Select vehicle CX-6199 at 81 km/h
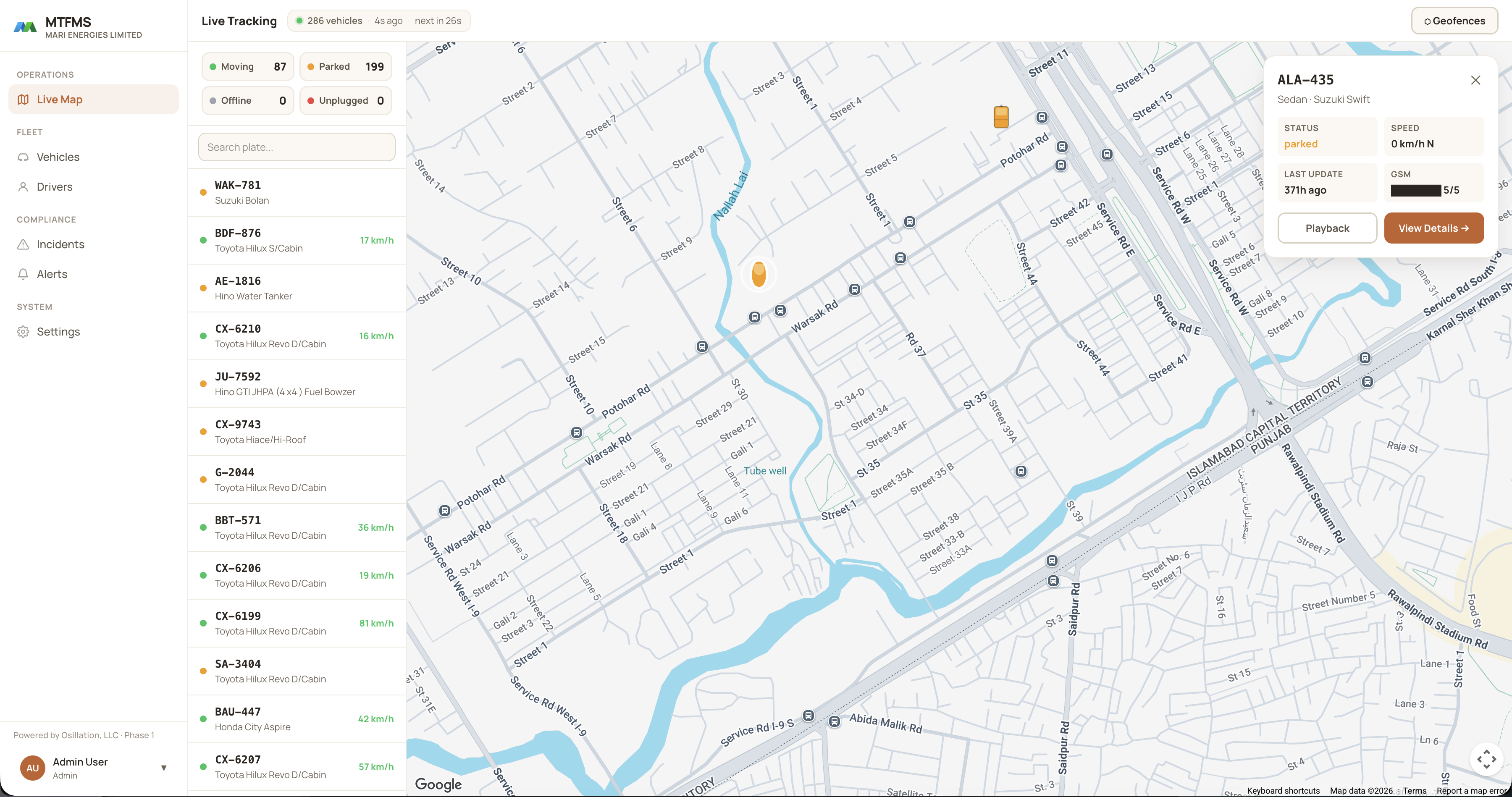This screenshot has width=1512, height=797. click(x=297, y=623)
